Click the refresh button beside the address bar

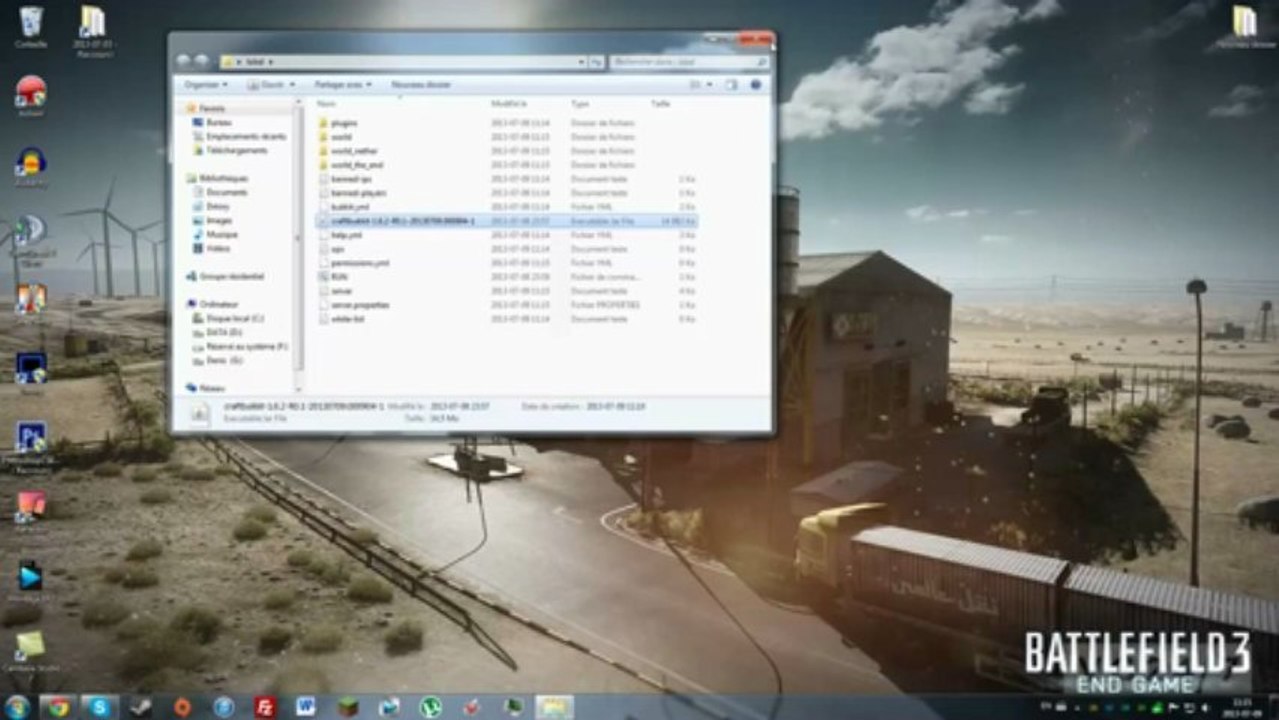pos(597,62)
